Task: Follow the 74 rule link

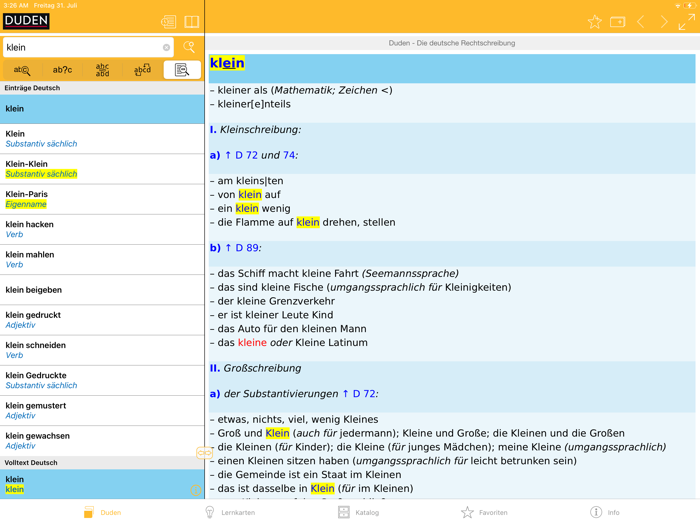Action: (288, 155)
